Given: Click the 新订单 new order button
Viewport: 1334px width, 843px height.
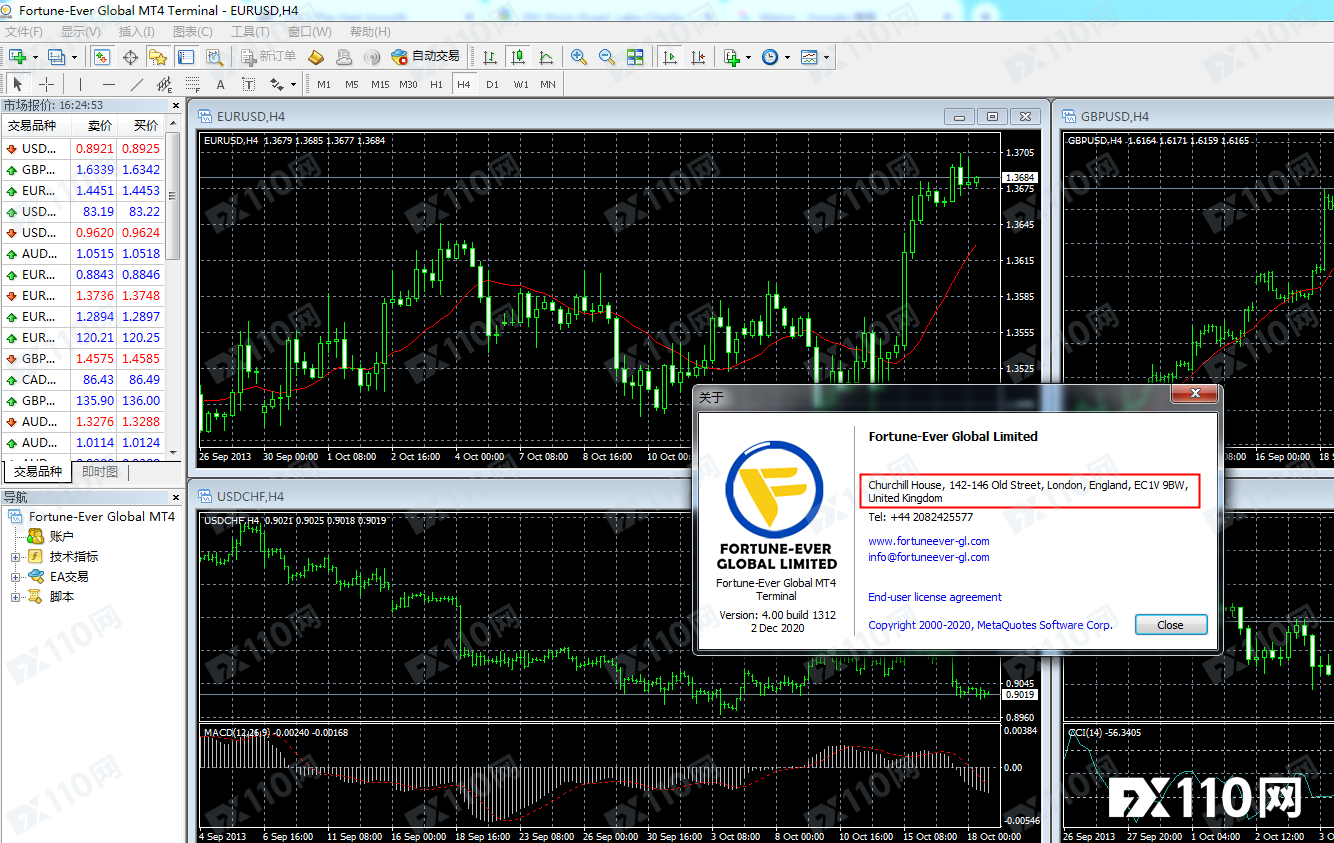Looking at the screenshot, I should pos(267,57).
